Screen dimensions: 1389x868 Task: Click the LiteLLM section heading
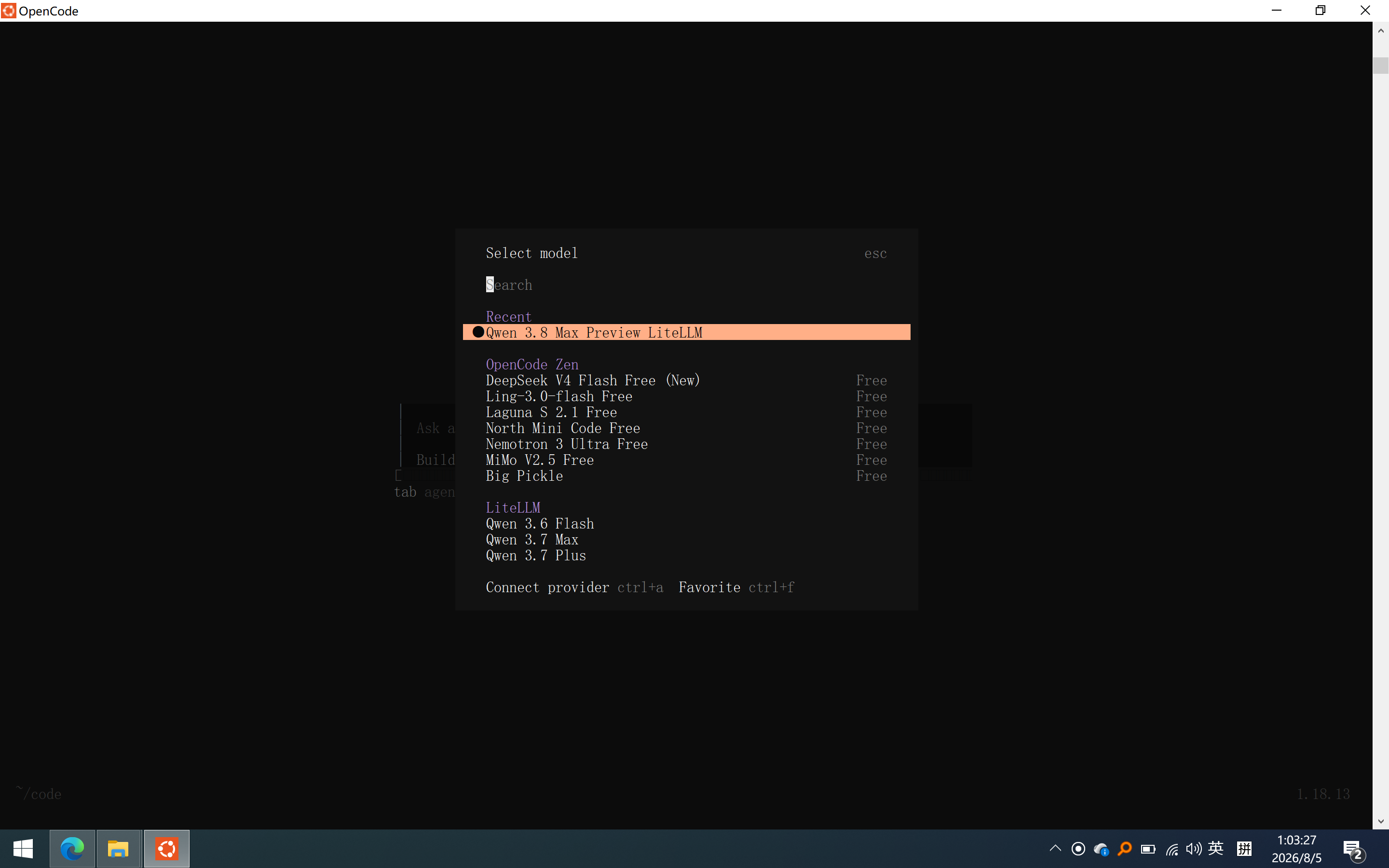[x=513, y=507]
